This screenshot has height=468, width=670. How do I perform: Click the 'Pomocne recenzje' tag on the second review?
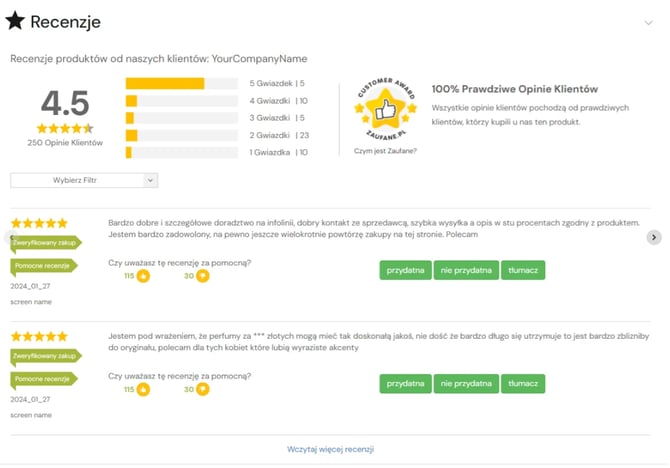[x=42, y=379]
